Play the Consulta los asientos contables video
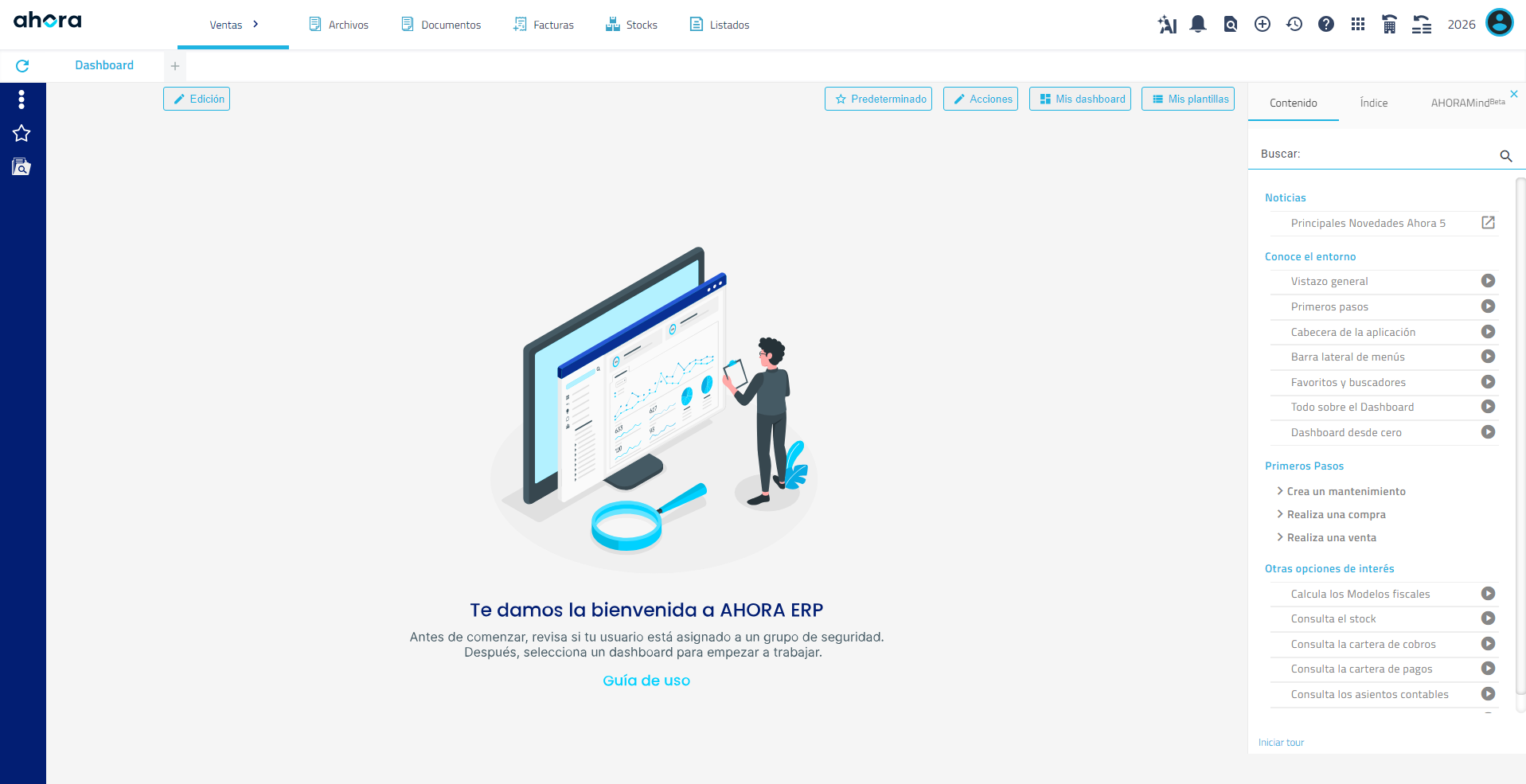The image size is (1526, 784). click(1488, 694)
